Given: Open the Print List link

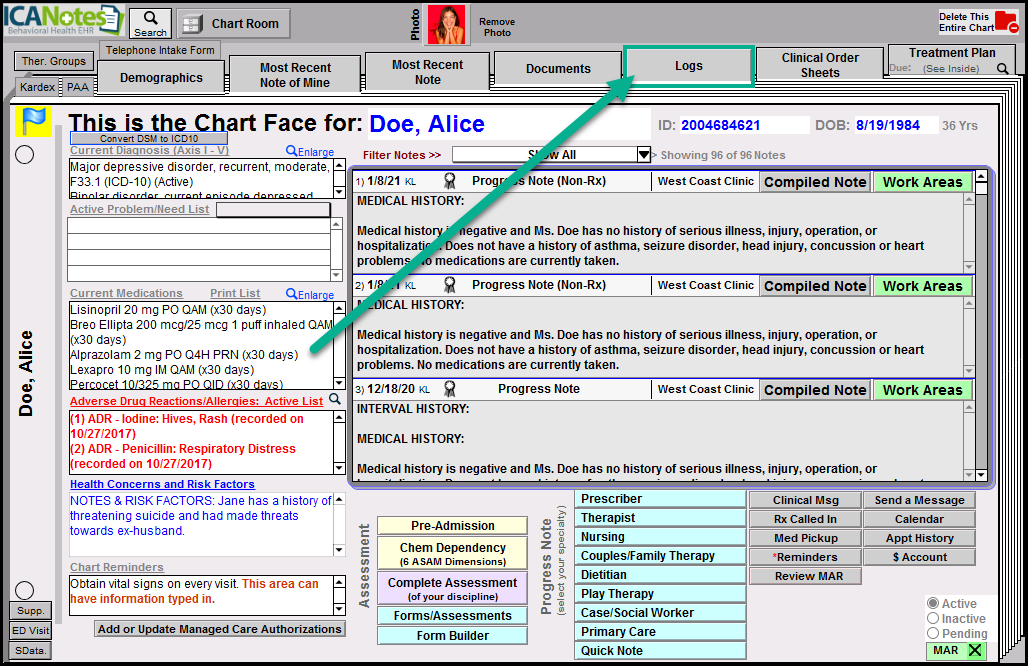Looking at the screenshot, I should 235,294.
